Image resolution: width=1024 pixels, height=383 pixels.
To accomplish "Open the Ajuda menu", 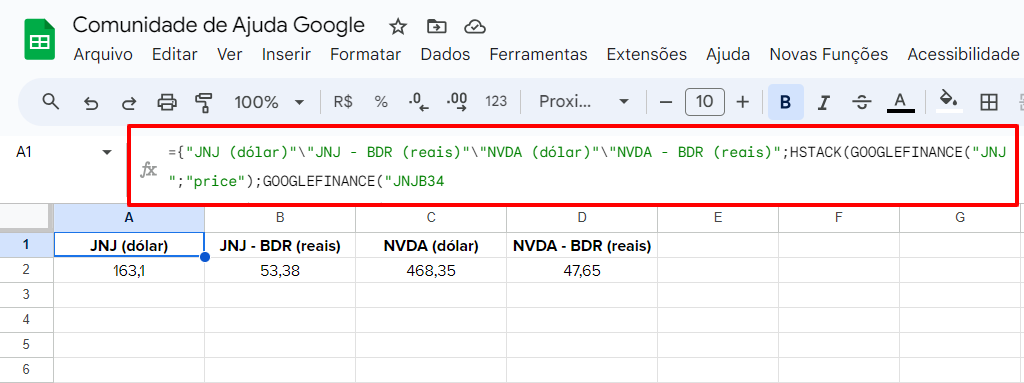I will point(728,54).
